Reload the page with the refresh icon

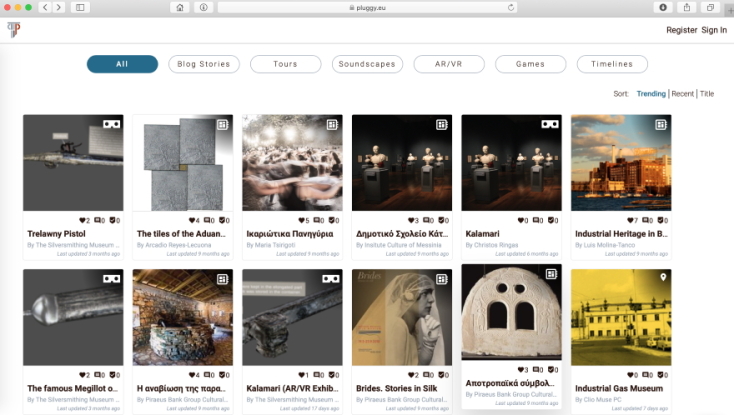coord(512,7)
